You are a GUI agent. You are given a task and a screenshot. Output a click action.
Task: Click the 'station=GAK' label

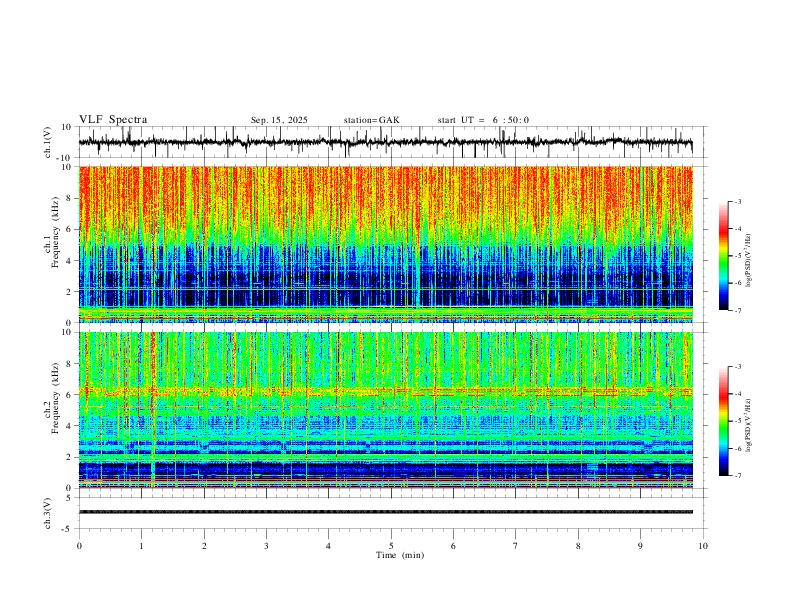pos(371,120)
